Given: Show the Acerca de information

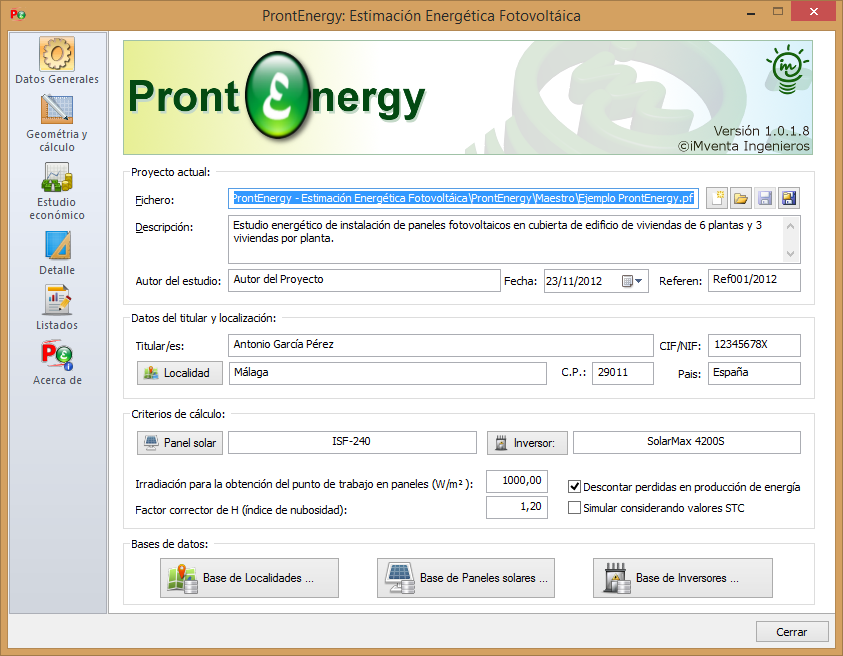Looking at the screenshot, I should [x=57, y=363].
